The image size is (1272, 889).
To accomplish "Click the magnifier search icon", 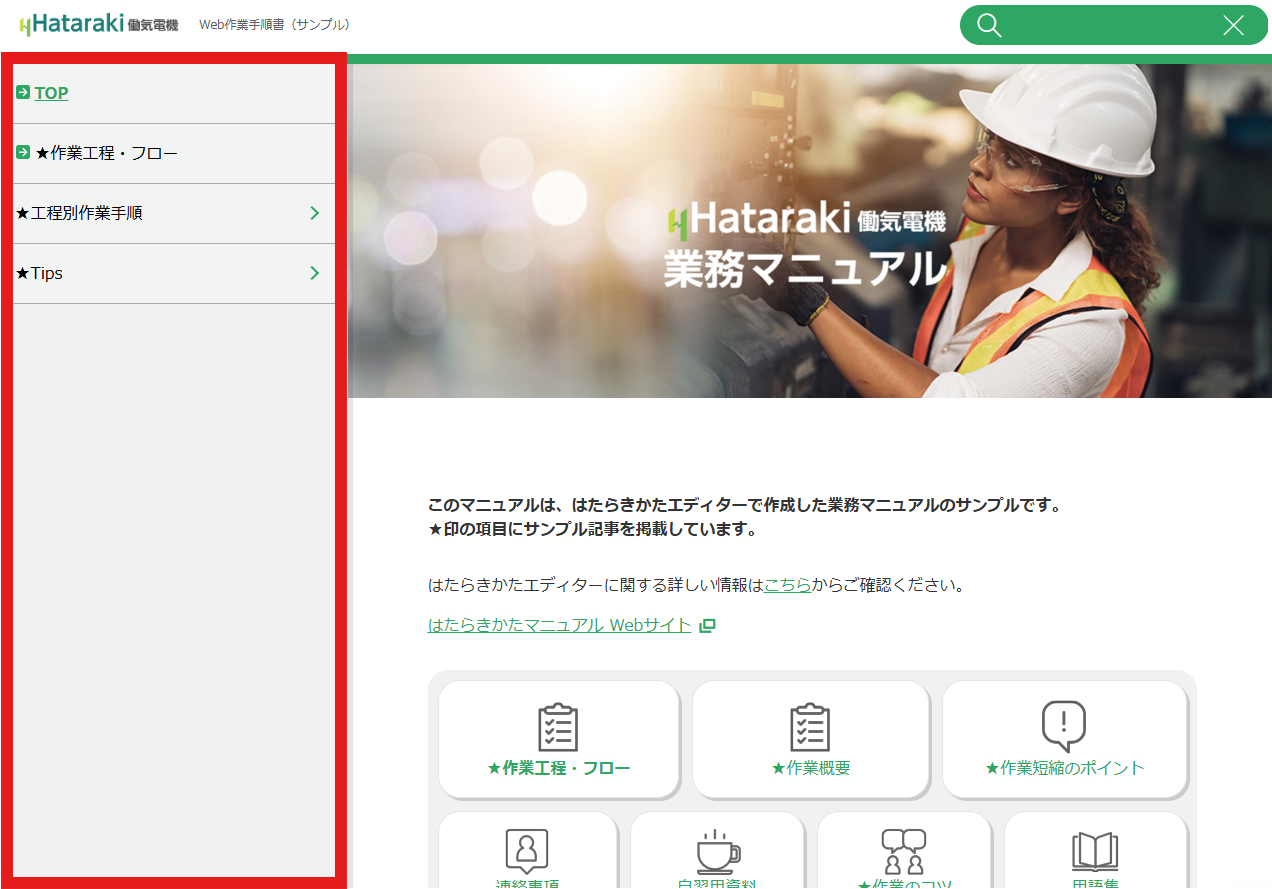I will click(989, 26).
